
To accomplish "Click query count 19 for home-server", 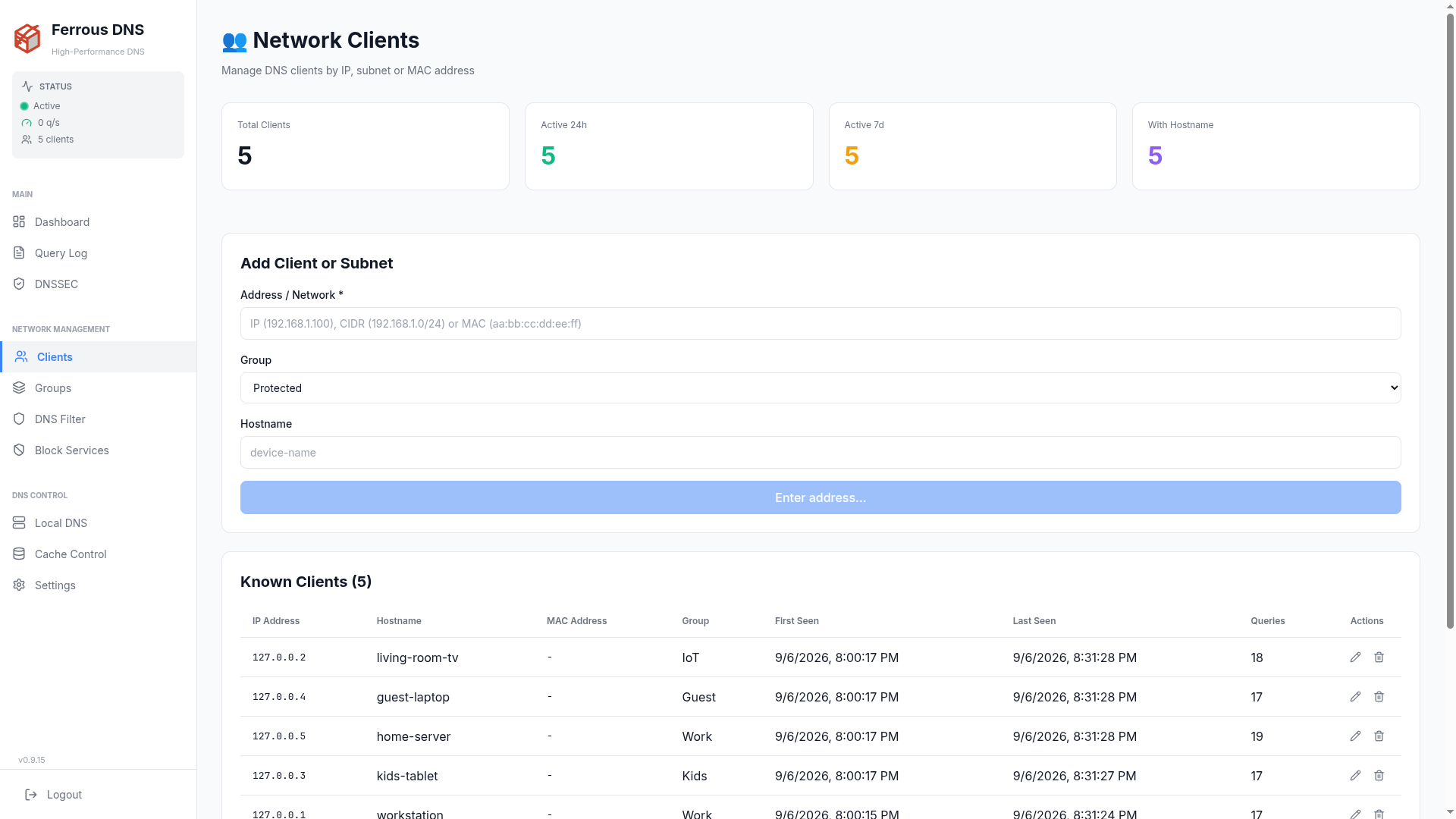I will click(x=1257, y=736).
